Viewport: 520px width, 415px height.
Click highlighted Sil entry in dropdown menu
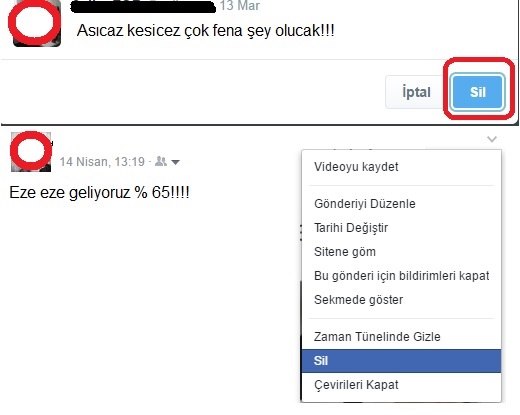(401, 361)
